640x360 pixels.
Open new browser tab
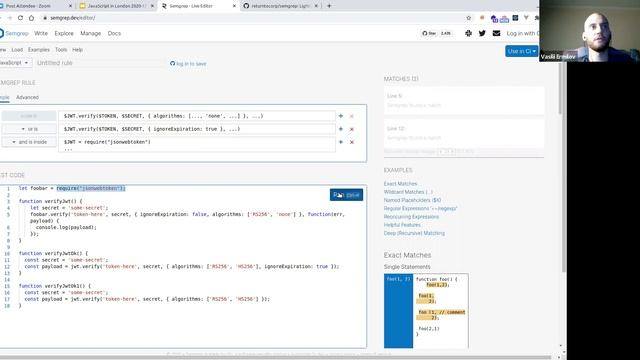(329, 6)
